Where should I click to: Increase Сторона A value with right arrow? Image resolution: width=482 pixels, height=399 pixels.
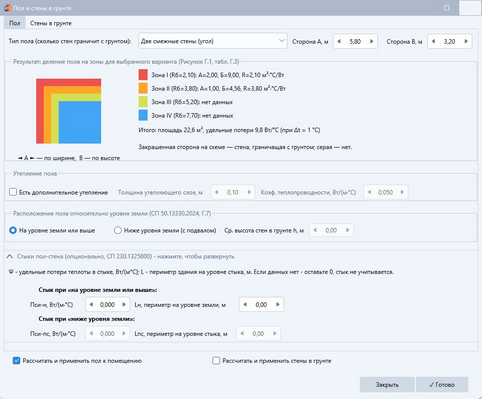[372, 41]
